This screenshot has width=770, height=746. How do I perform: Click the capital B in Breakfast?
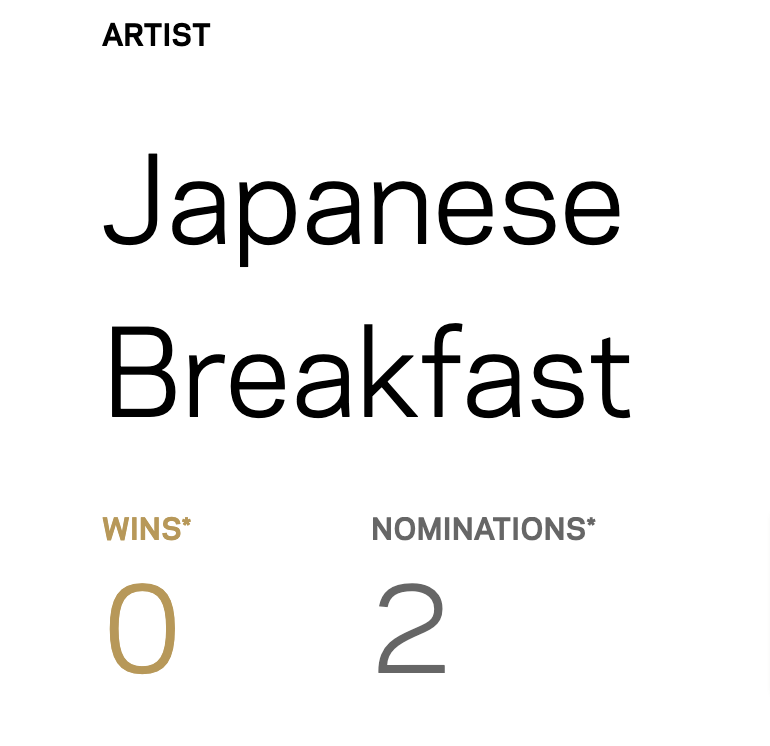tap(139, 372)
